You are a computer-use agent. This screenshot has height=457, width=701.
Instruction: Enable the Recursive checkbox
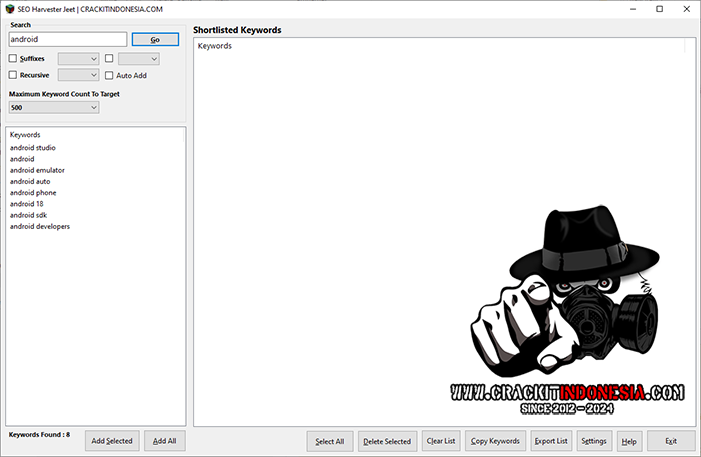(13, 75)
